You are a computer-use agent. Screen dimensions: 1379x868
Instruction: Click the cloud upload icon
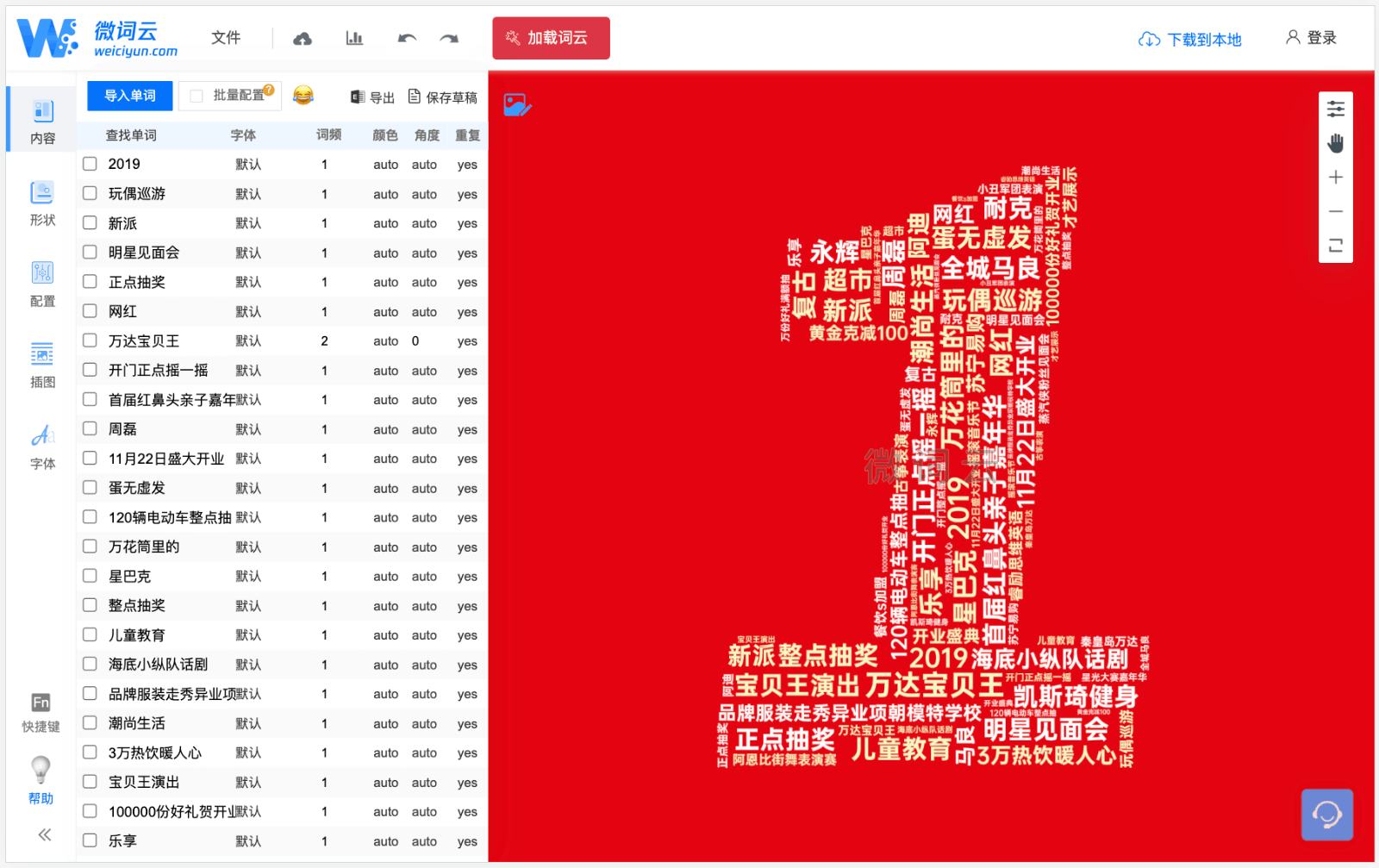tap(303, 39)
